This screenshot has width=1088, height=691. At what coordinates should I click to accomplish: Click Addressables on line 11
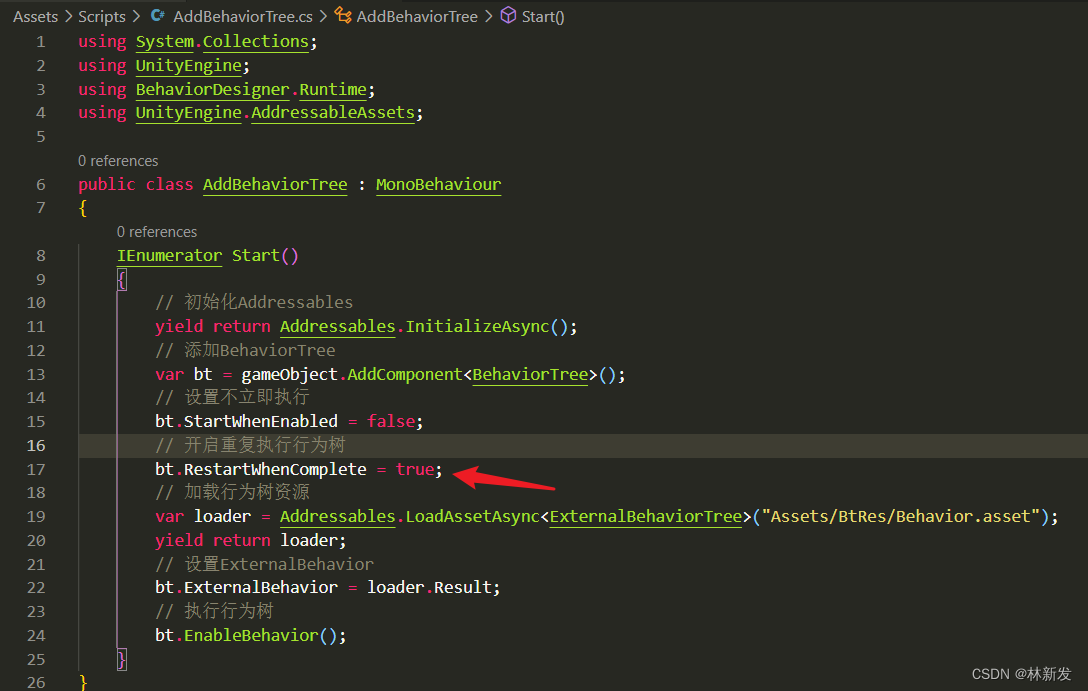pyautogui.click(x=337, y=326)
